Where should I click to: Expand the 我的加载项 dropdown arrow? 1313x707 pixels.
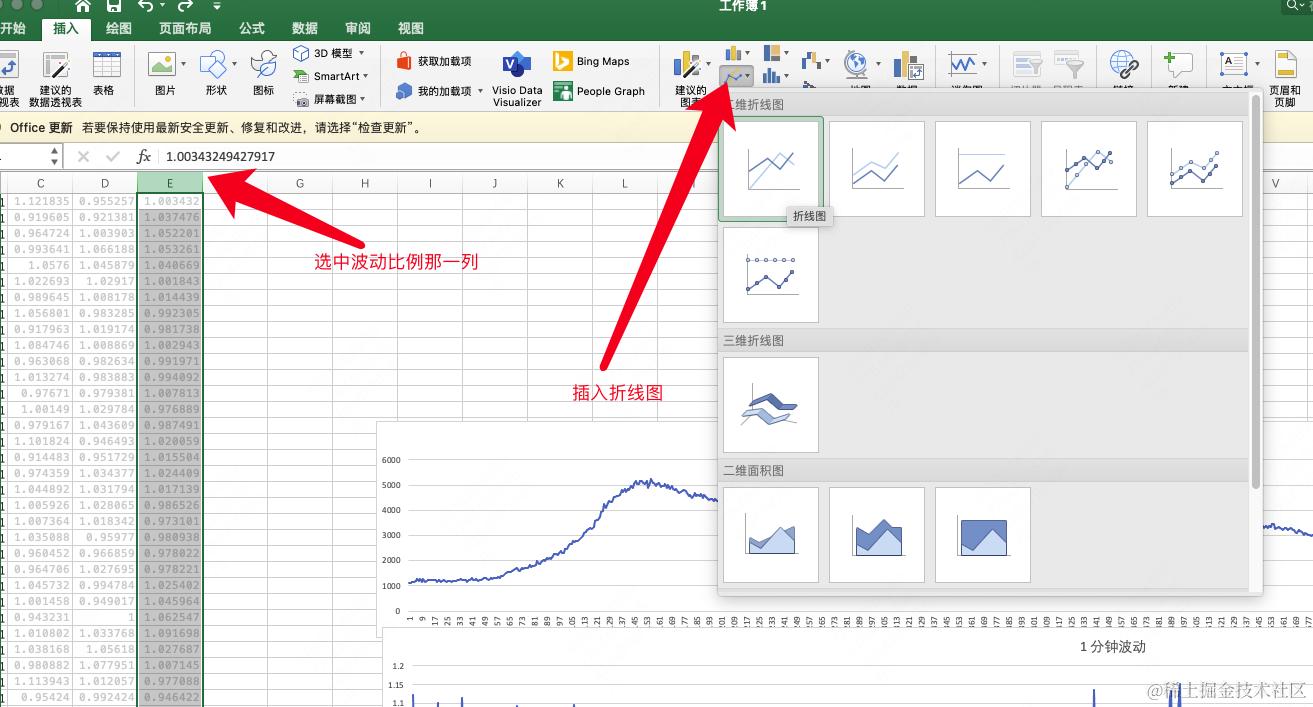coord(480,91)
